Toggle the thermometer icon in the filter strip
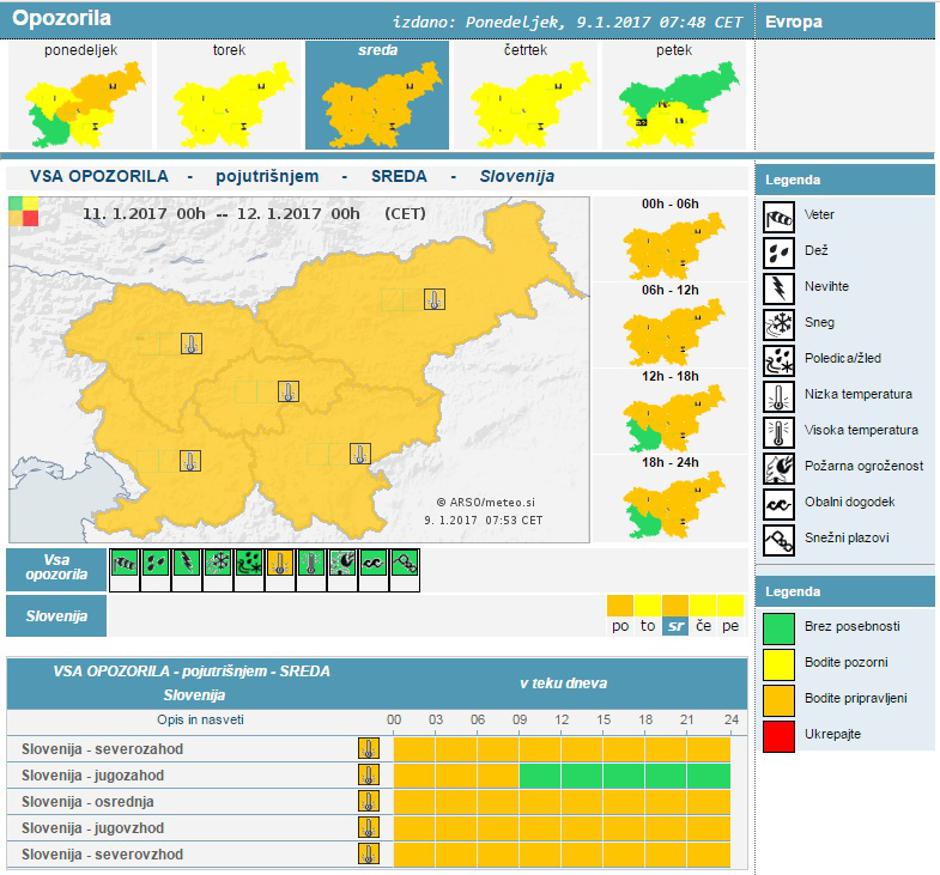 pyautogui.click(x=280, y=562)
